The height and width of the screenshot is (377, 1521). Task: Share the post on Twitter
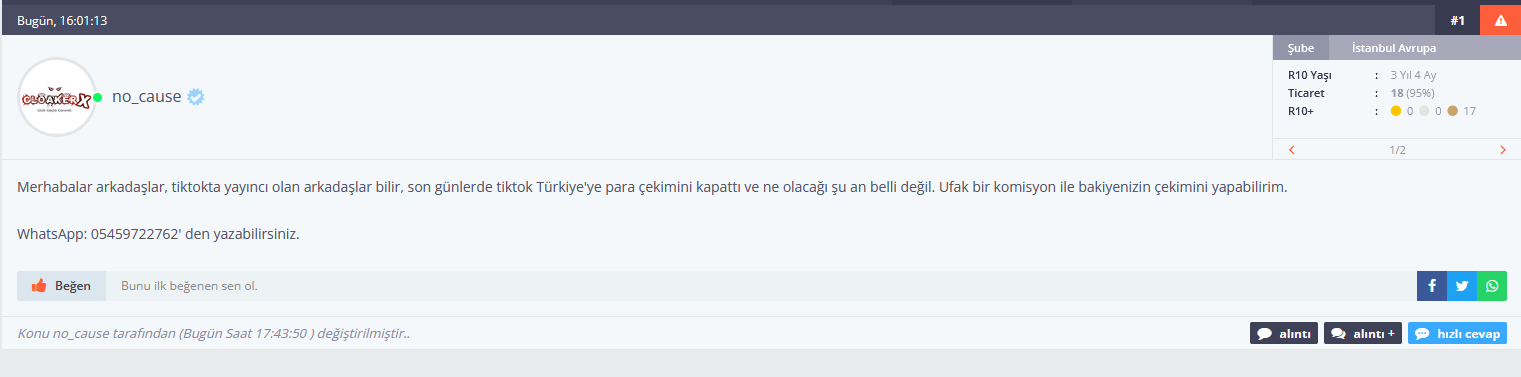point(1462,286)
